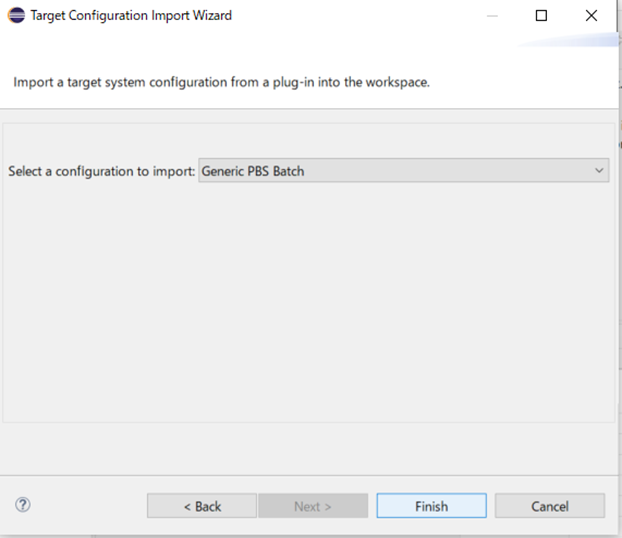Click the wizard banner graphic at top right
Screen dimensions: 622x538
click(x=575, y=41)
